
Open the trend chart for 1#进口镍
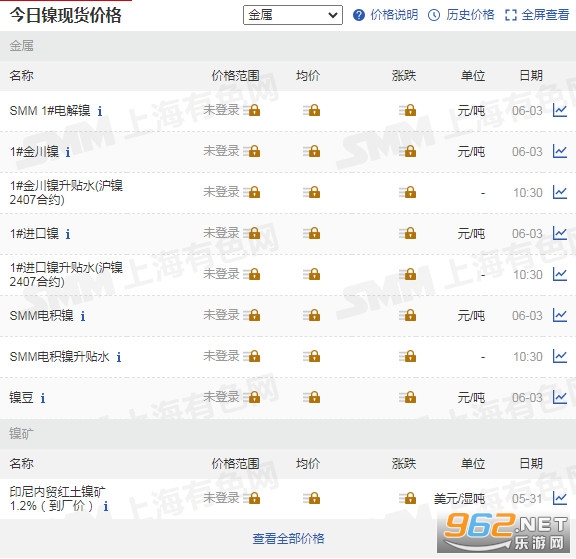[560, 233]
